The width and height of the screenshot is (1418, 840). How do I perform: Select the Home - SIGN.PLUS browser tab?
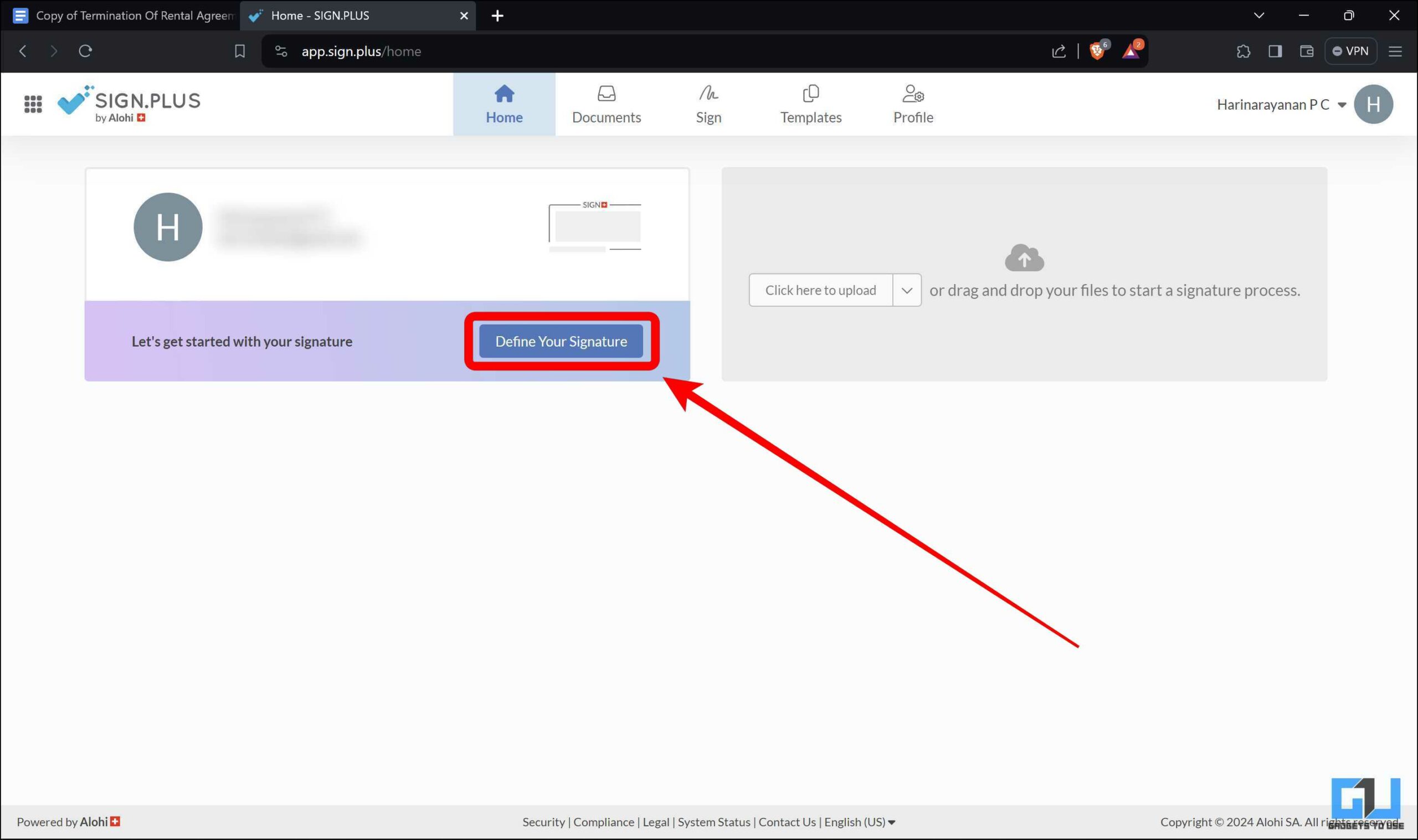click(x=358, y=16)
